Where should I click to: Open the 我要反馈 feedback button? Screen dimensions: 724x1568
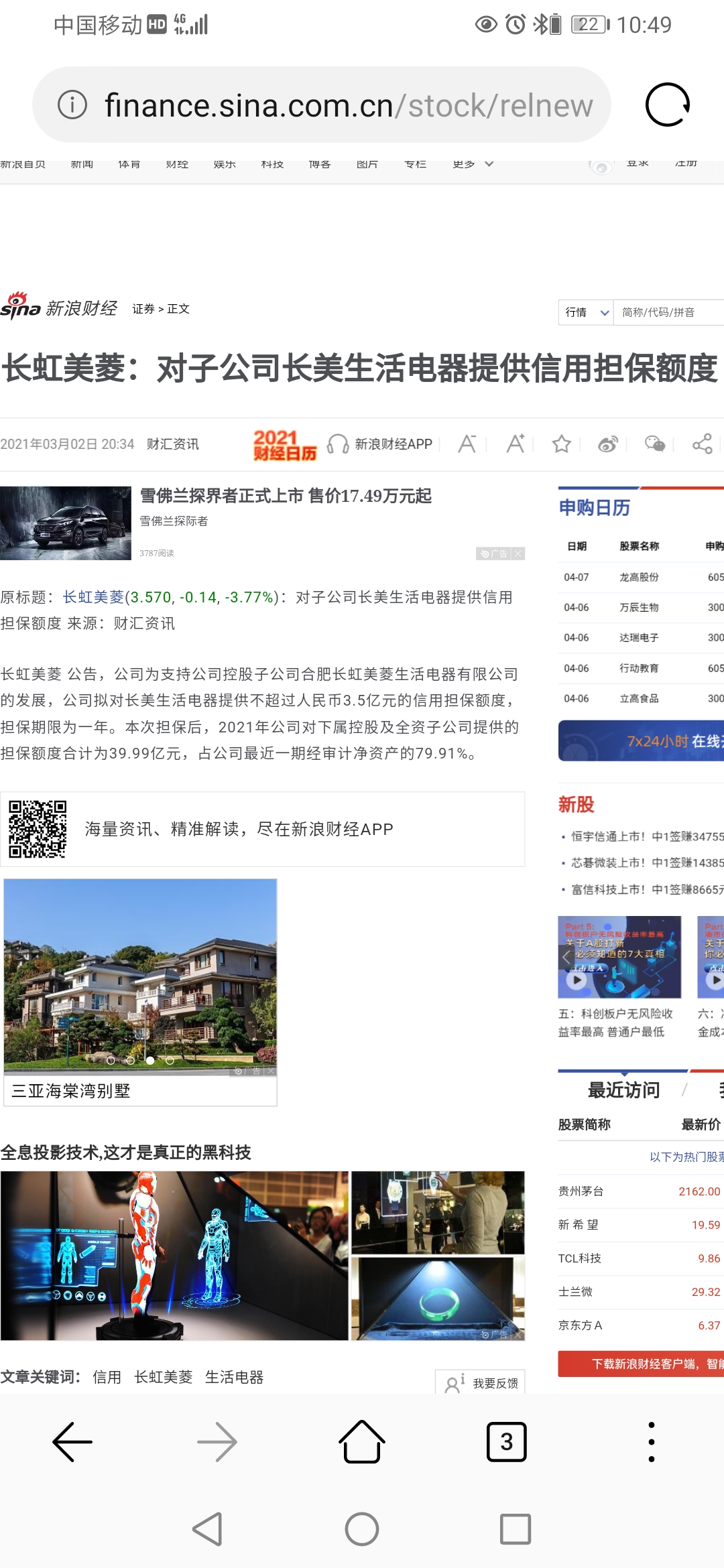click(480, 1383)
